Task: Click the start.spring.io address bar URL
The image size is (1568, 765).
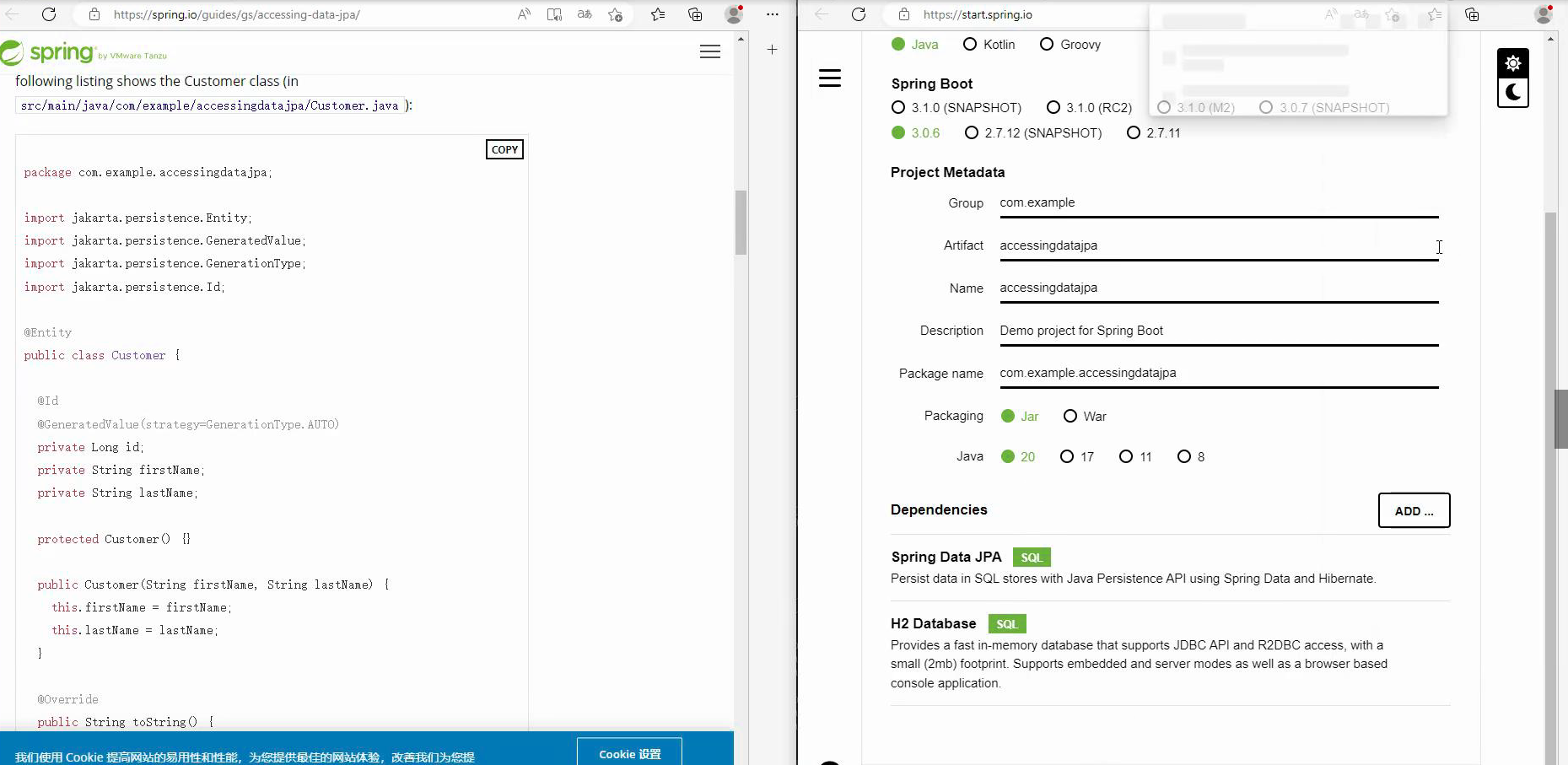Action: click(x=978, y=14)
